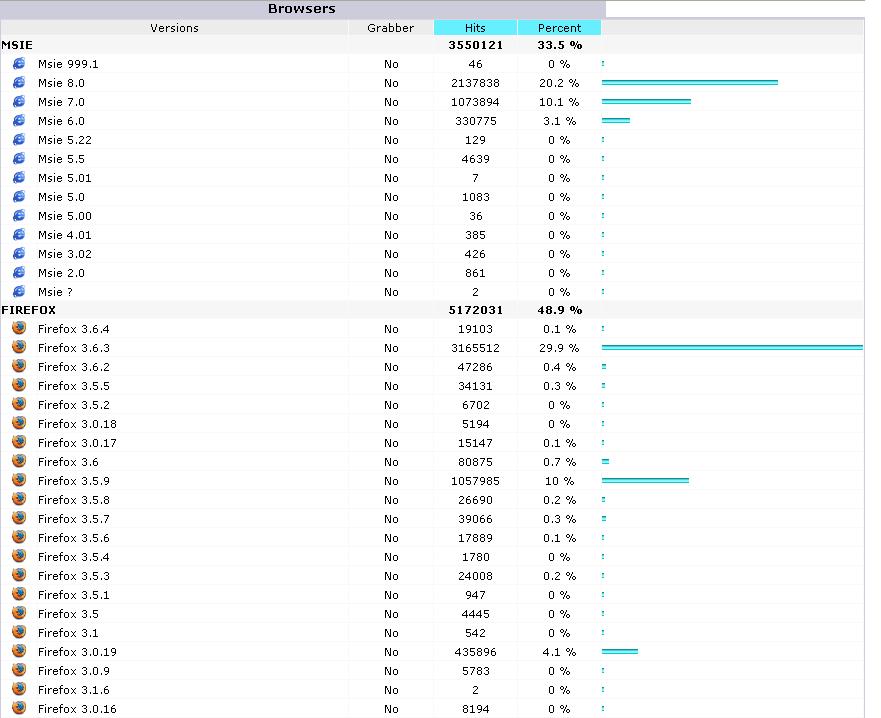Select the hits value 330775
The image size is (881, 718).
coord(475,121)
